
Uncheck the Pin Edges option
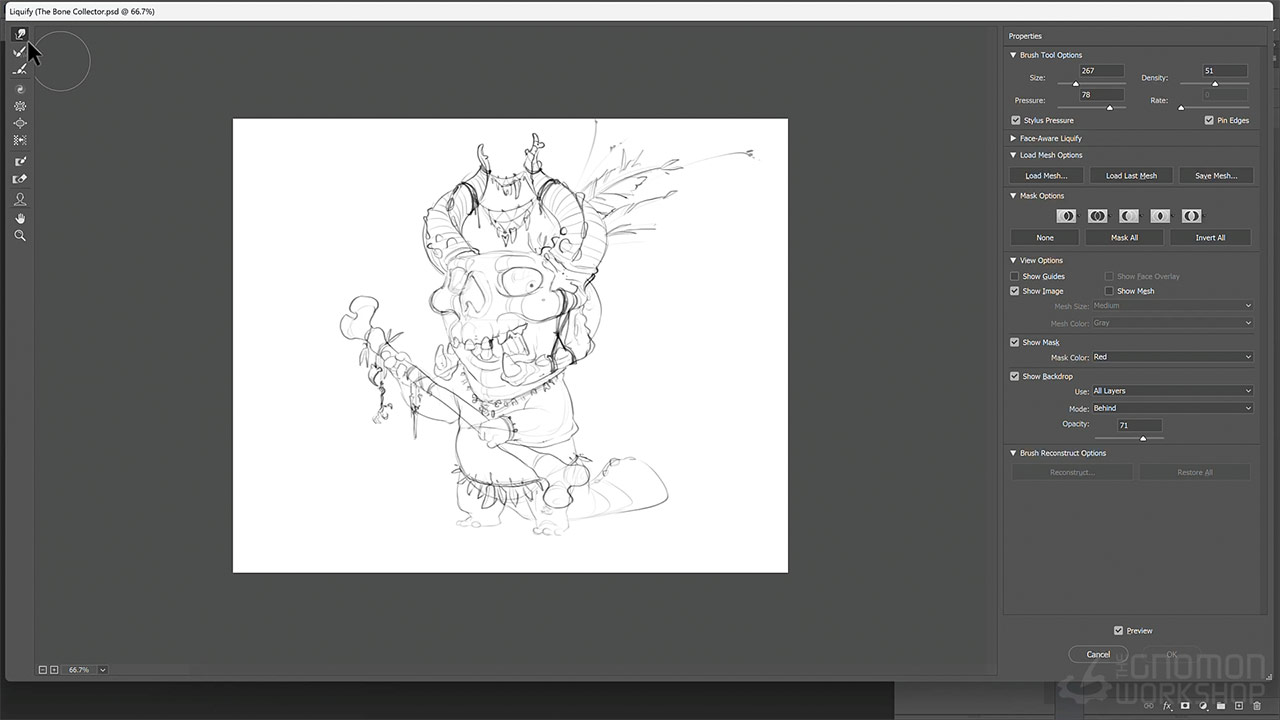(x=1209, y=120)
